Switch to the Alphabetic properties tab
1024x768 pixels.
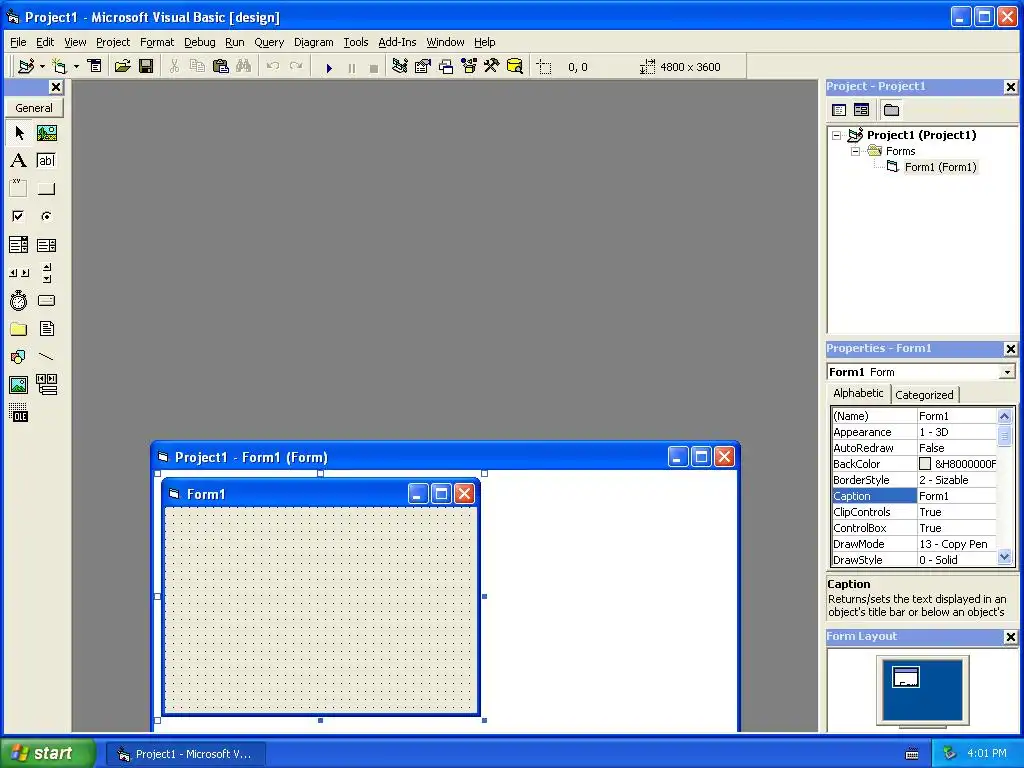[858, 393]
